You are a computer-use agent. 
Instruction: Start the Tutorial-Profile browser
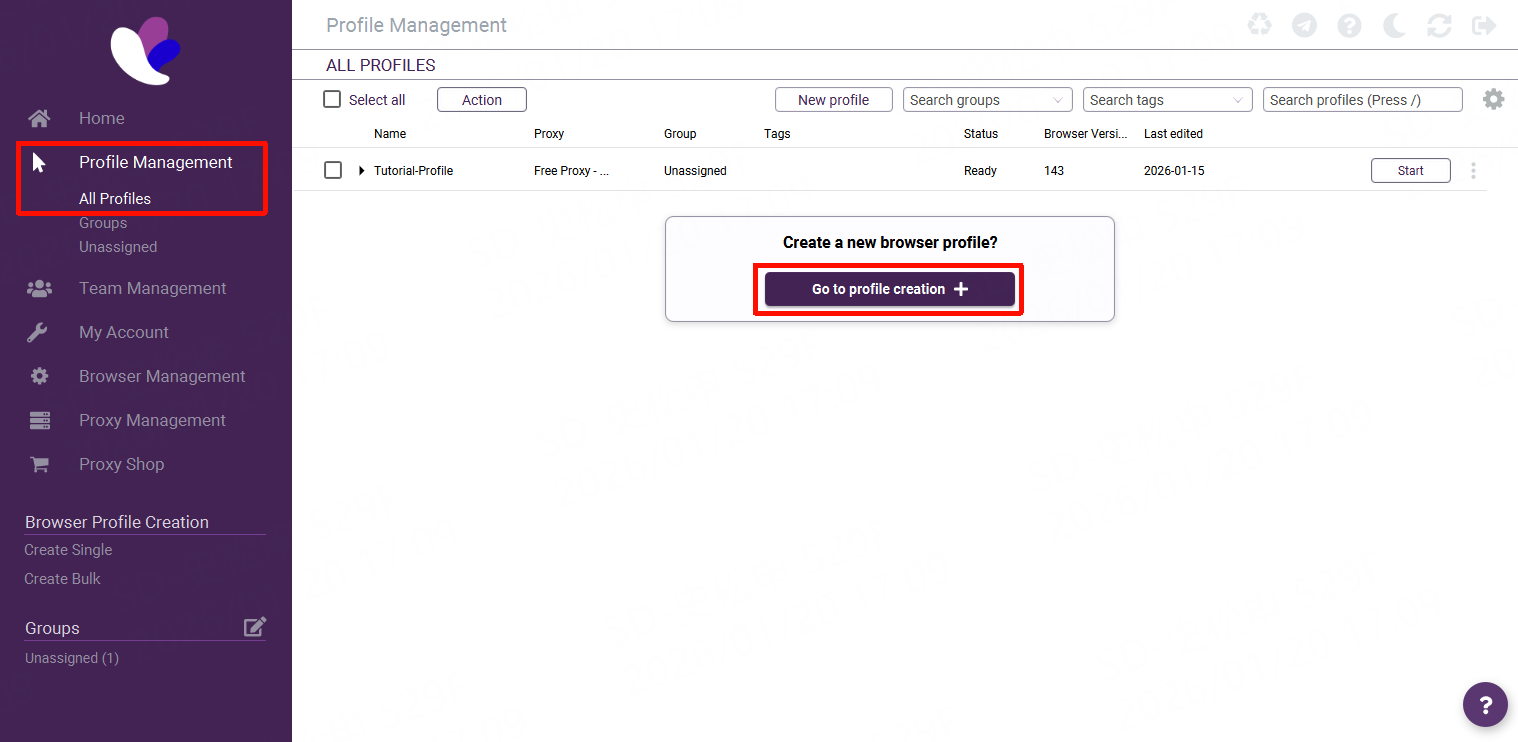[1410, 171]
